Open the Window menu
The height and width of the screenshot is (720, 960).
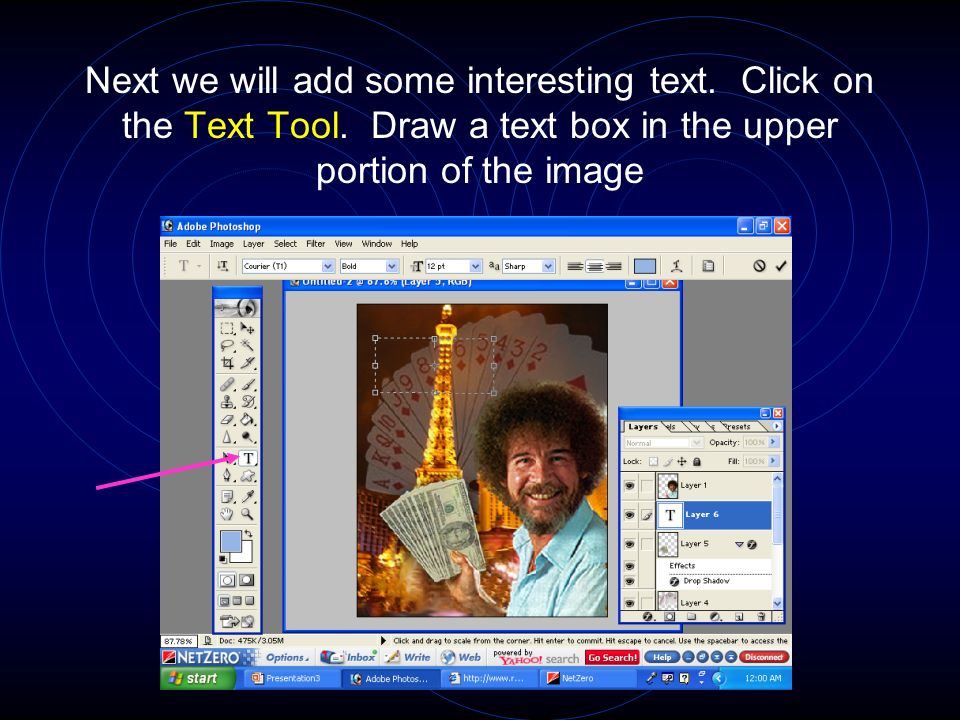coord(377,244)
